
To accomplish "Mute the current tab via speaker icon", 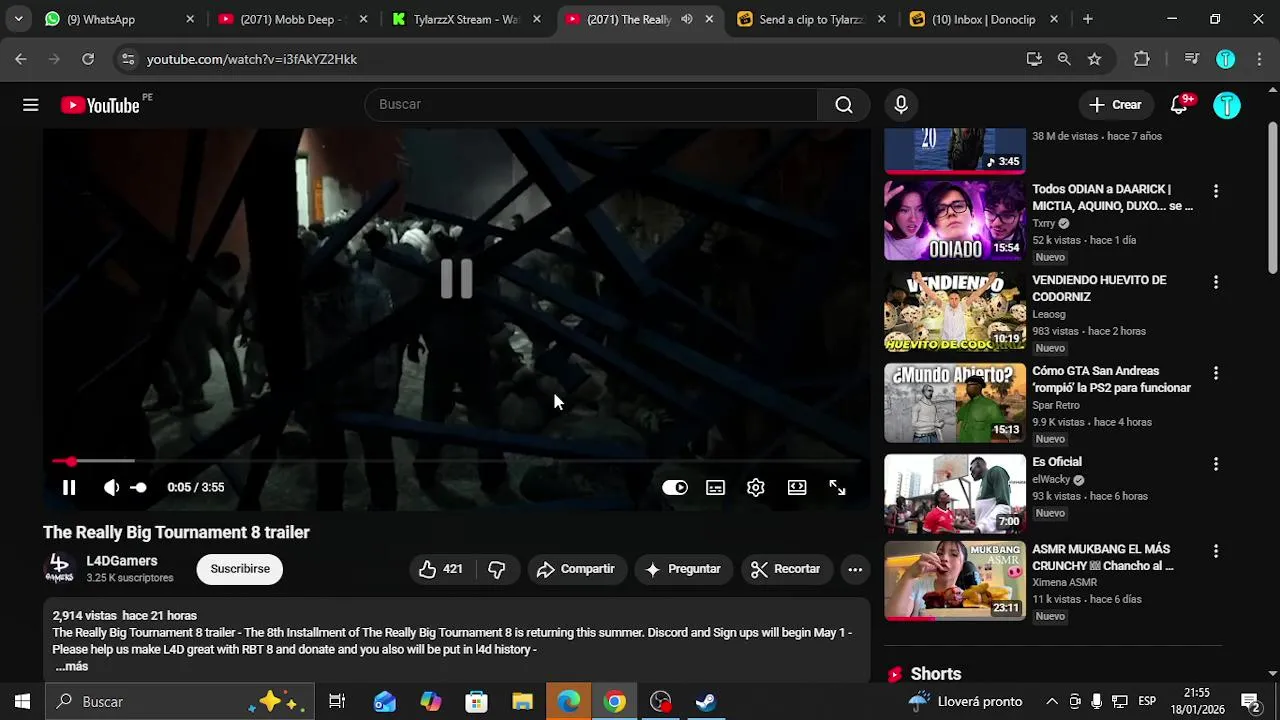I will click(686, 19).
